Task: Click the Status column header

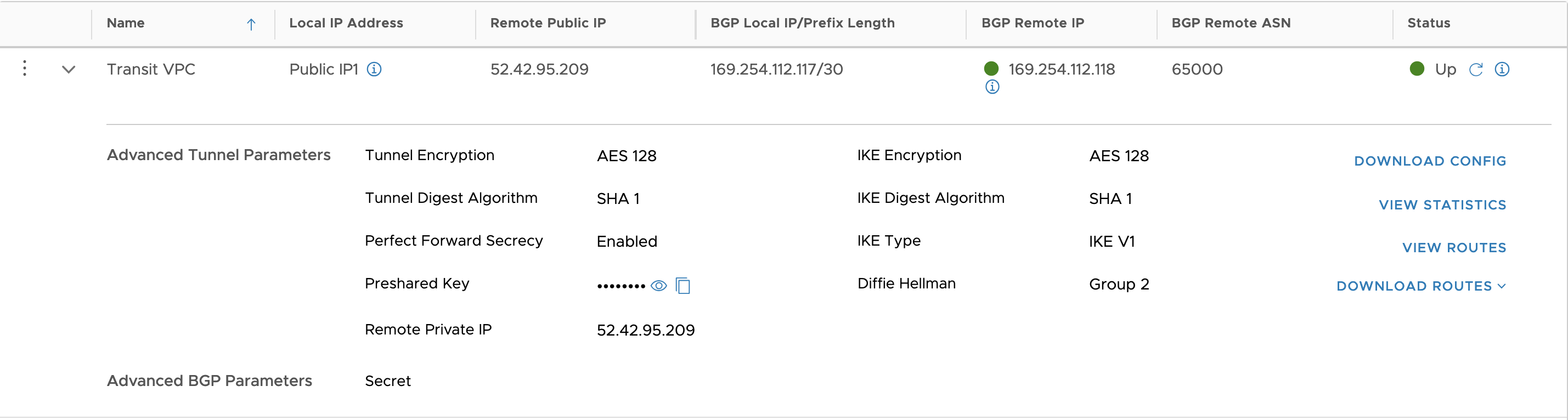Action: click(1428, 23)
